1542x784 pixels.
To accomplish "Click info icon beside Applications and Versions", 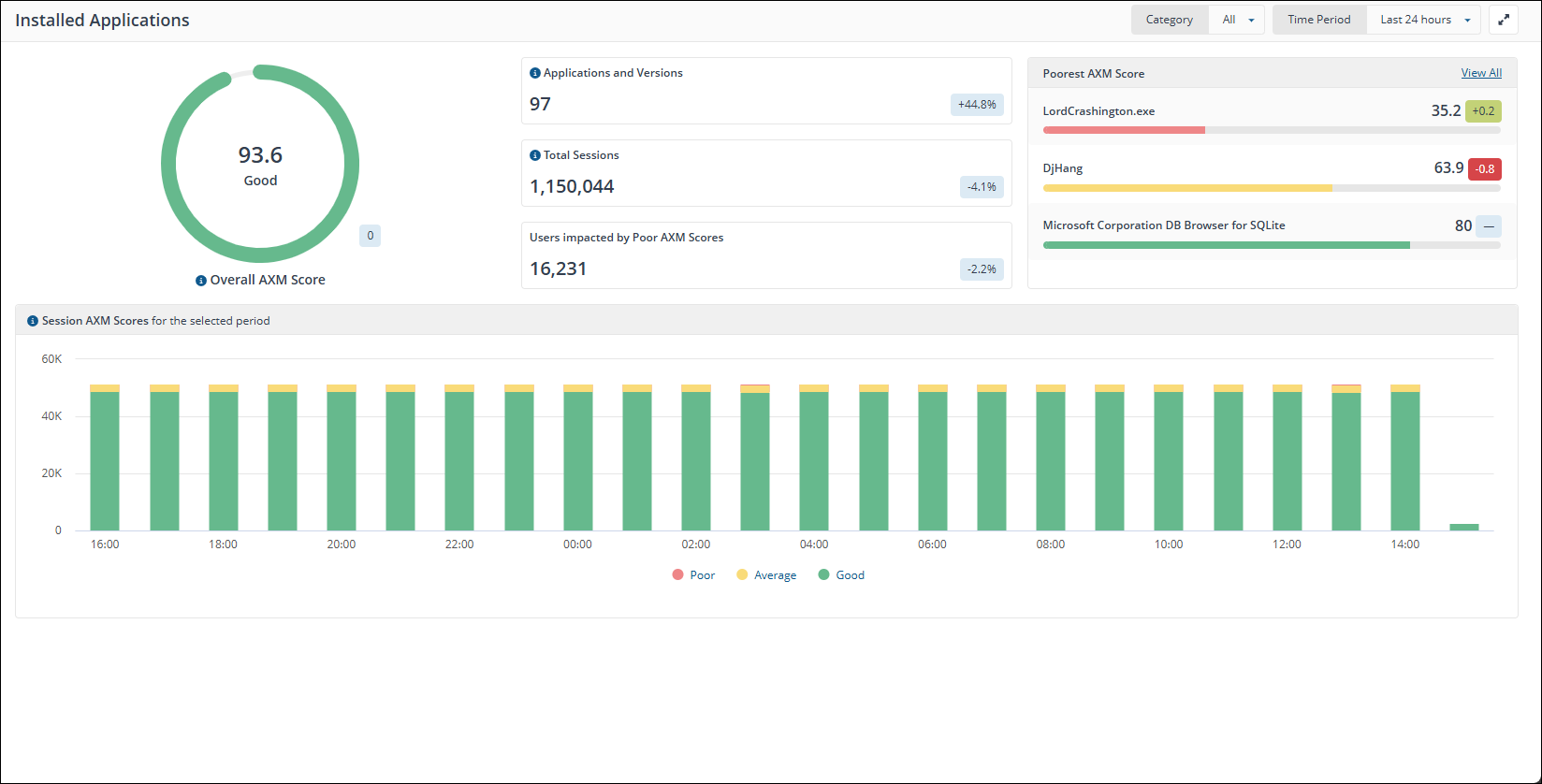I will [x=535, y=73].
